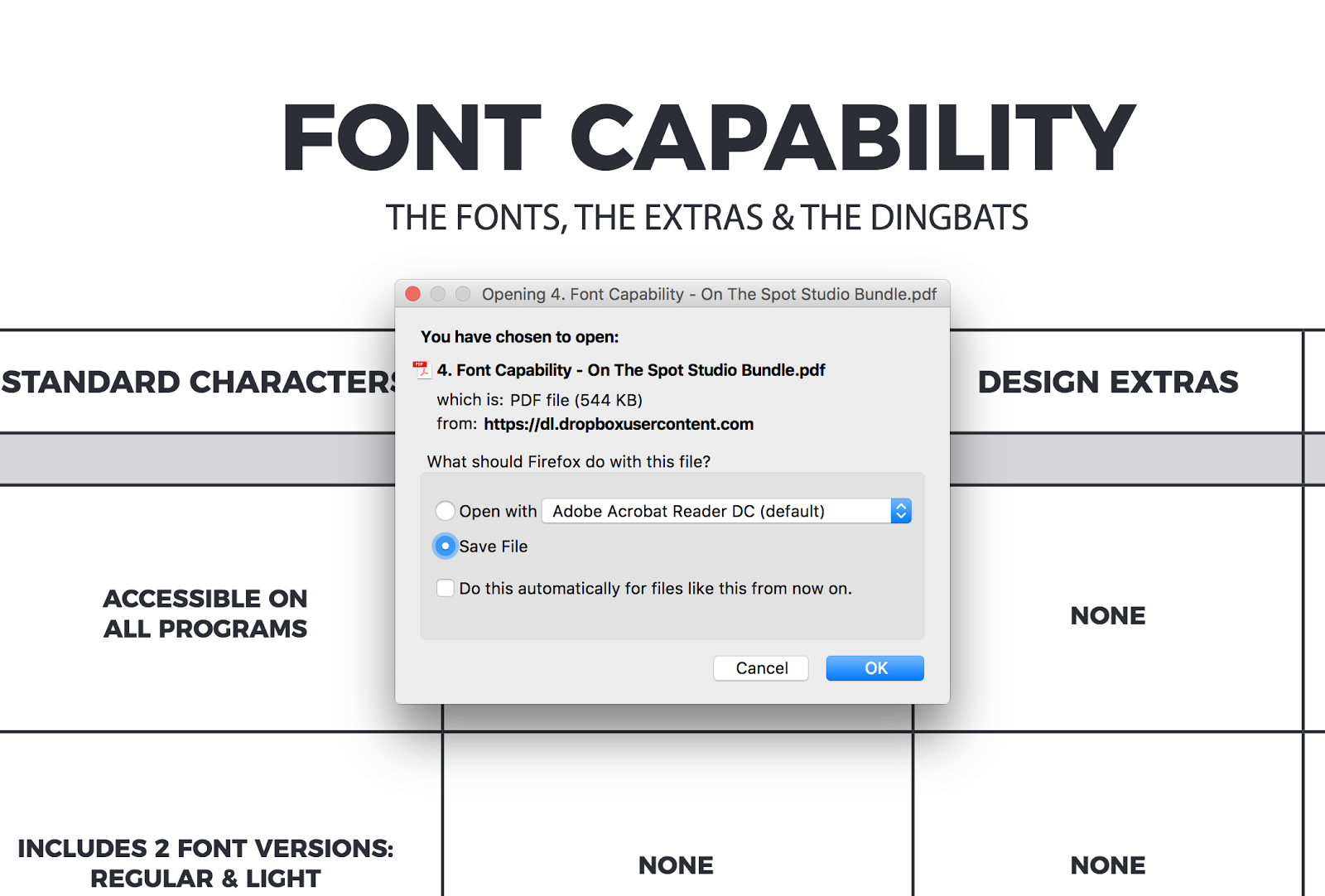
Task: Click the blue chevron on the application selector
Action: tap(900, 511)
